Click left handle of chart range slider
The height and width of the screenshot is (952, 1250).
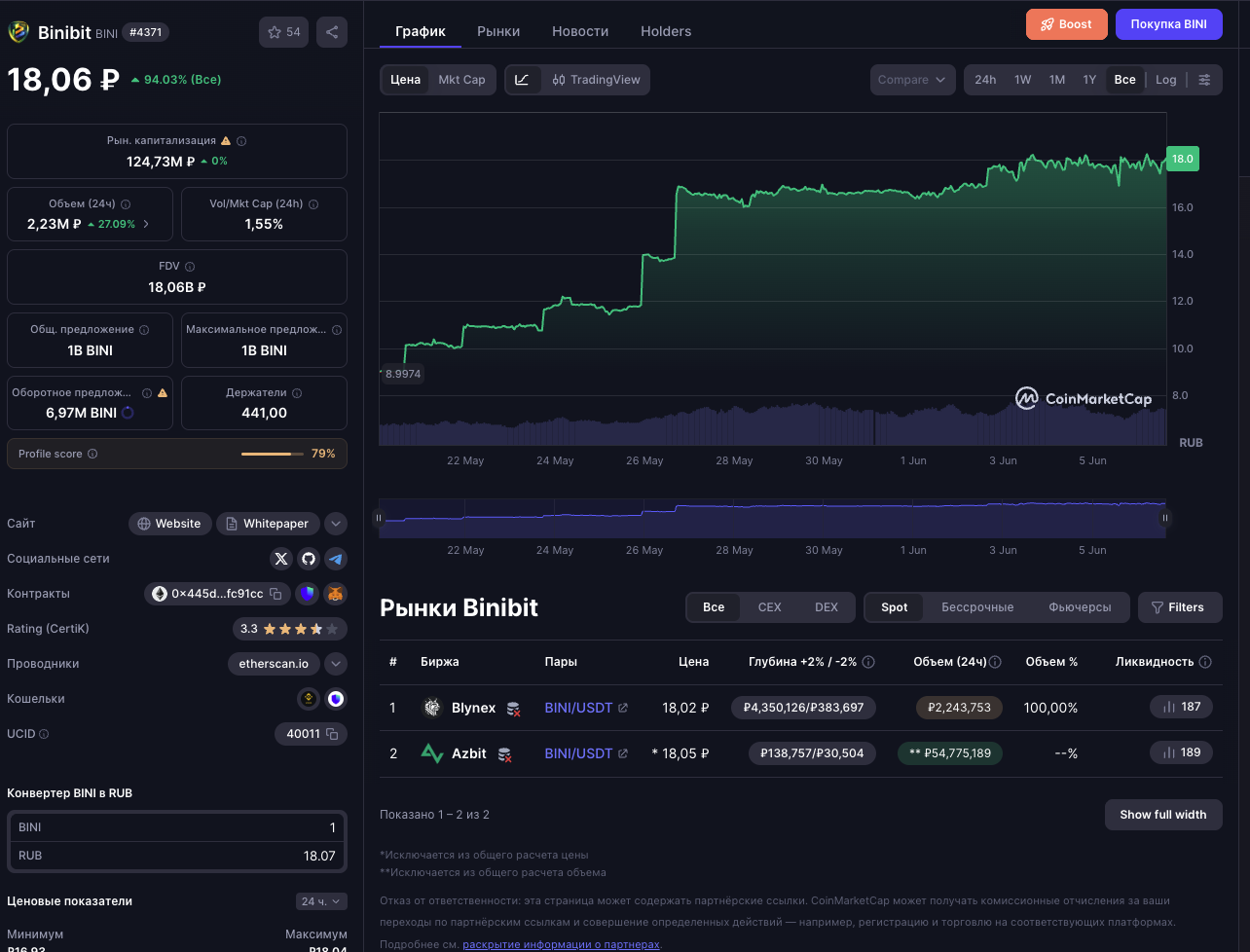[380, 519]
